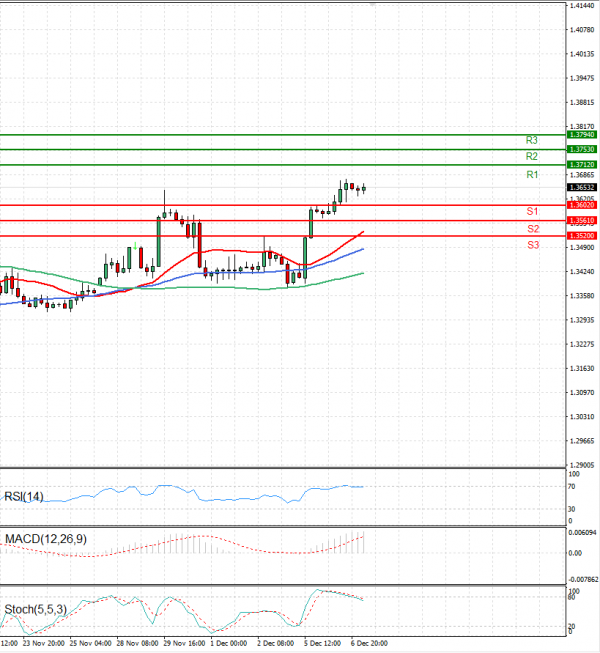Click the 25 Nov 04:00 time label
This screenshot has height=653, width=600.
coord(90,643)
